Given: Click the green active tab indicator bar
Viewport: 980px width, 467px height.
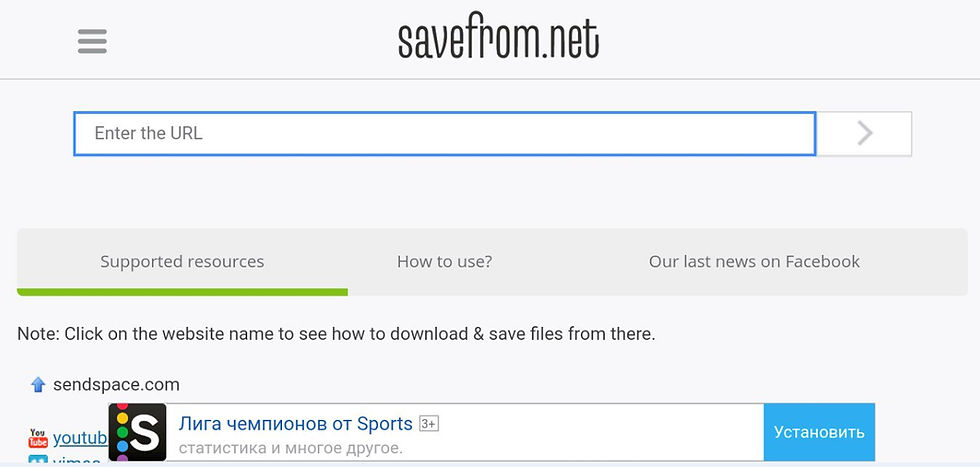Looking at the screenshot, I should [x=182, y=292].
